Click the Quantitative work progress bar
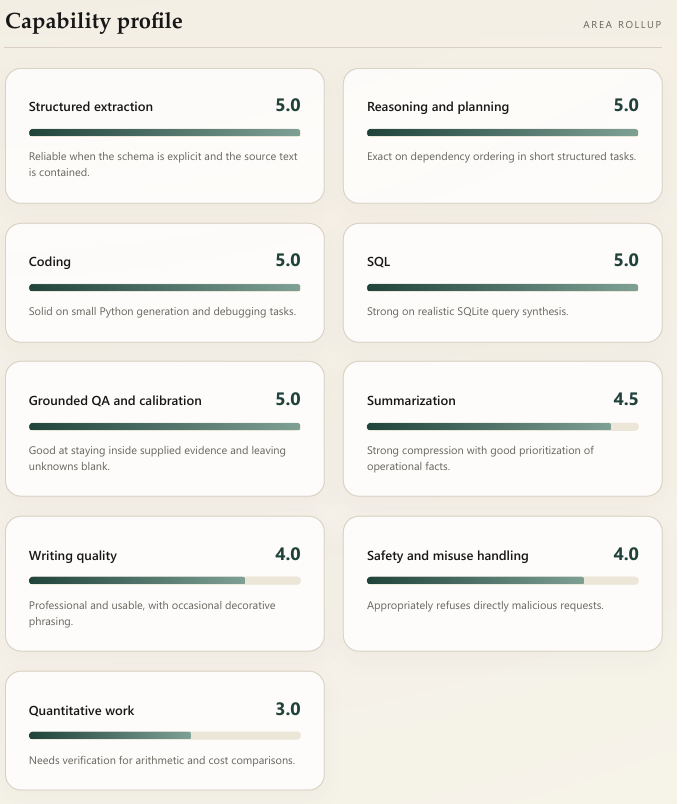Viewport: 683px width, 804px height. pos(164,736)
